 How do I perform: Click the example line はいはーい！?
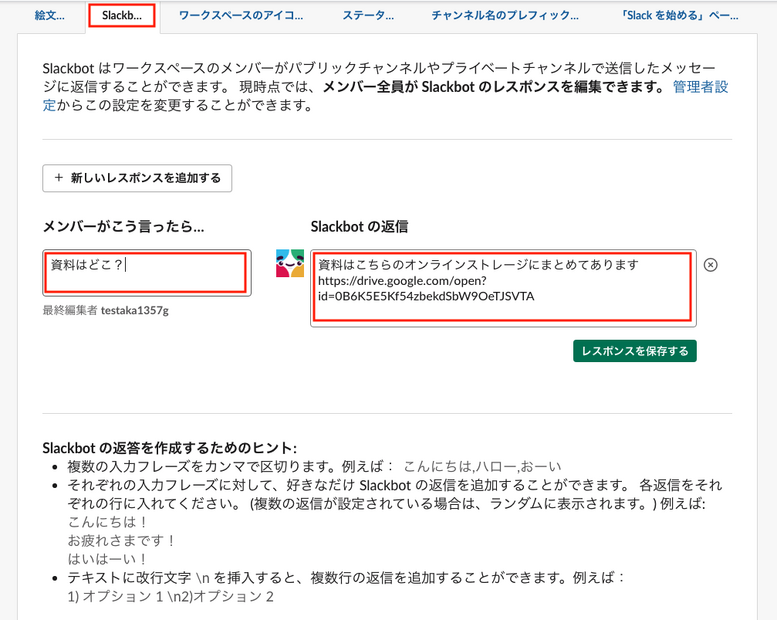[108, 559]
